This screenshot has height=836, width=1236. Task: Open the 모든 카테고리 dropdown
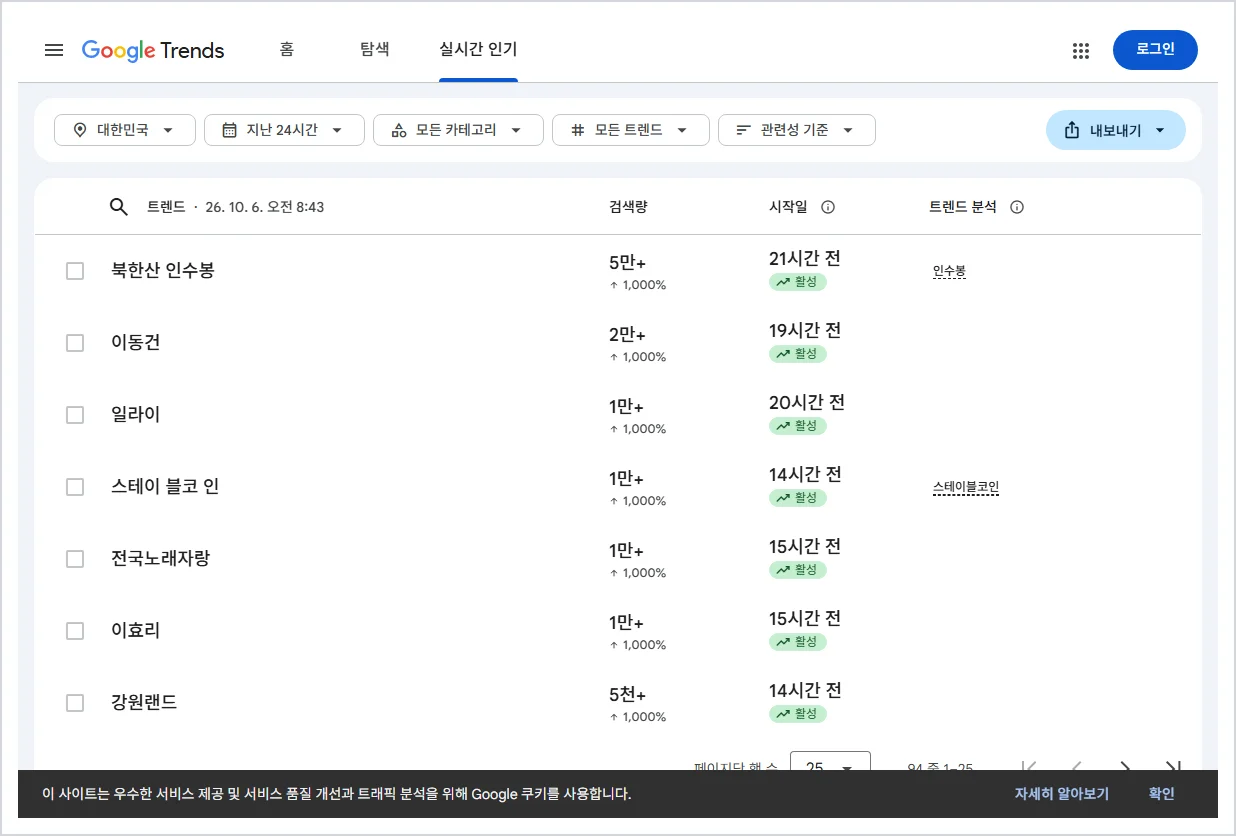coord(458,130)
